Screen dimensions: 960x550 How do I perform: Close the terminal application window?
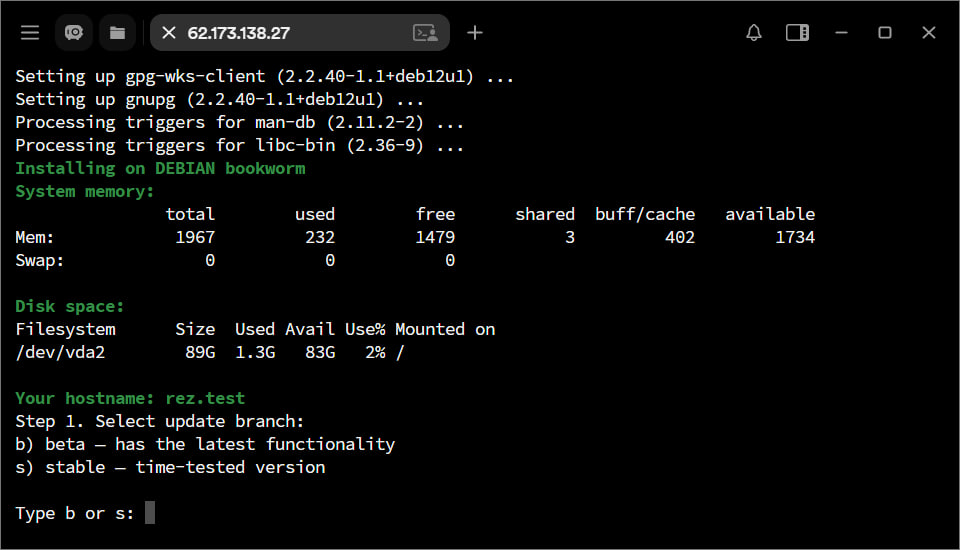pos(929,33)
